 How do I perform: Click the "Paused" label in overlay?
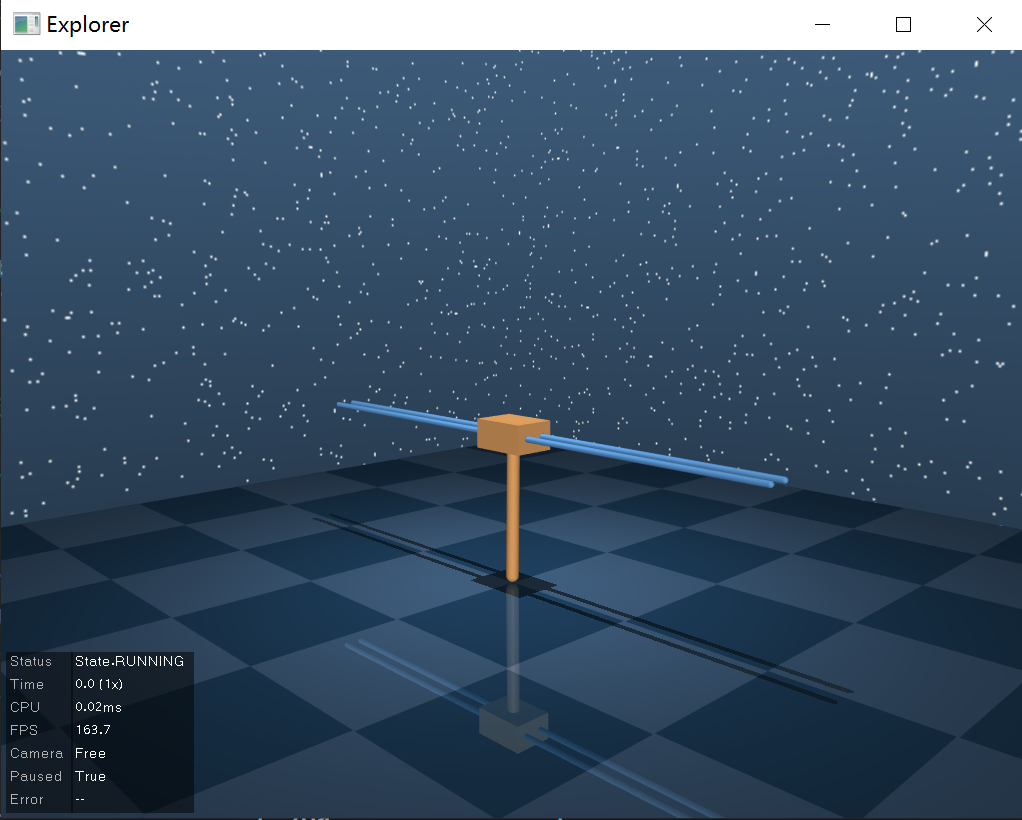pyautogui.click(x=36, y=776)
